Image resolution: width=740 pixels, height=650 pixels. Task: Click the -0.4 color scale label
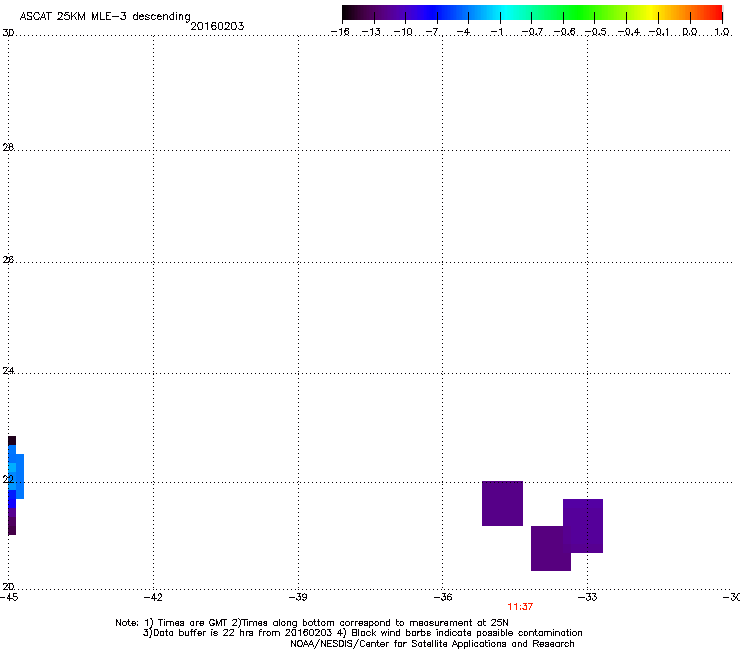pos(629,32)
